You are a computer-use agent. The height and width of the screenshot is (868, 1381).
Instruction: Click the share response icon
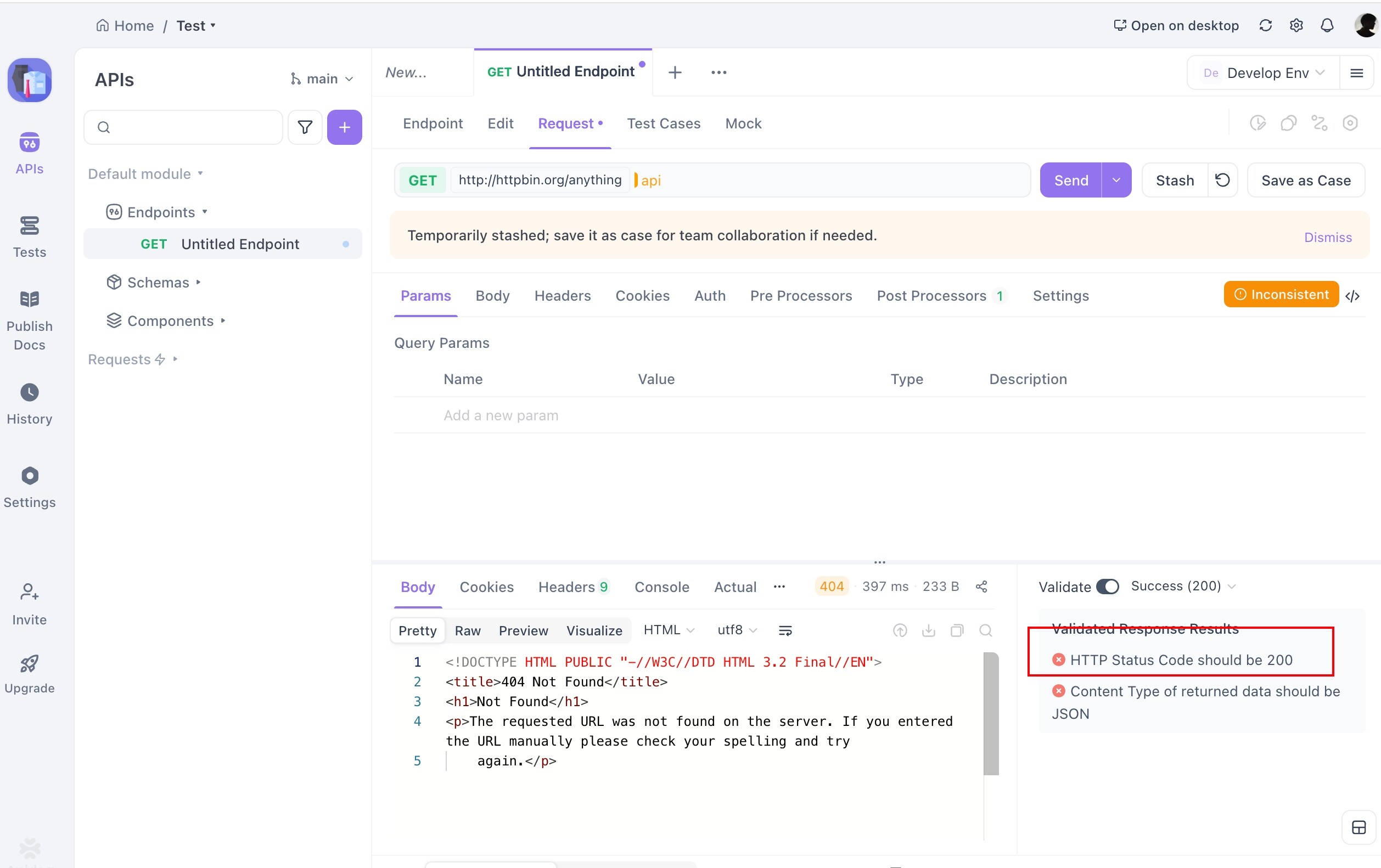pyautogui.click(x=981, y=586)
